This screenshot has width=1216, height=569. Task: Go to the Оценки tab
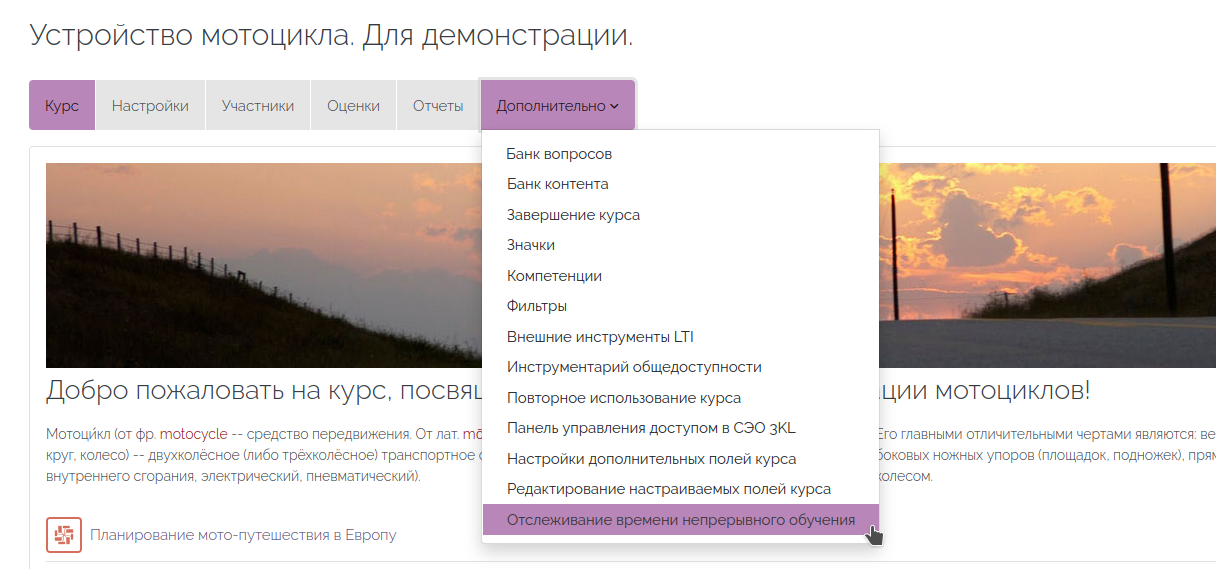pos(353,106)
